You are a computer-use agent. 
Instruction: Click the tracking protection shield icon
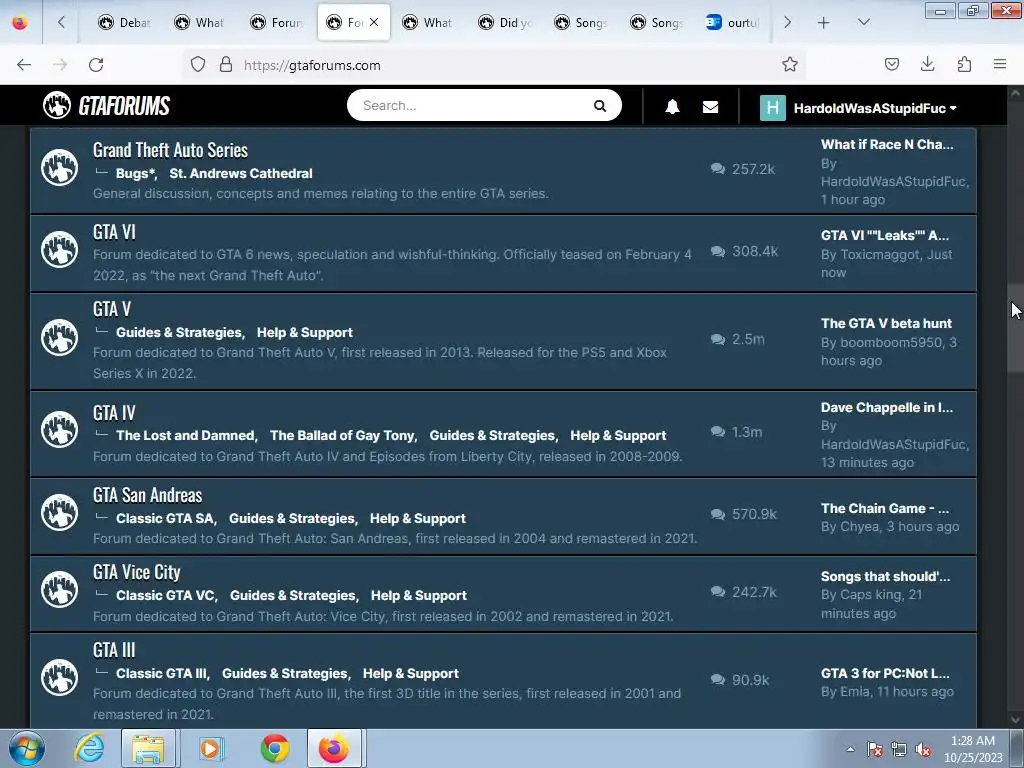[198, 64]
